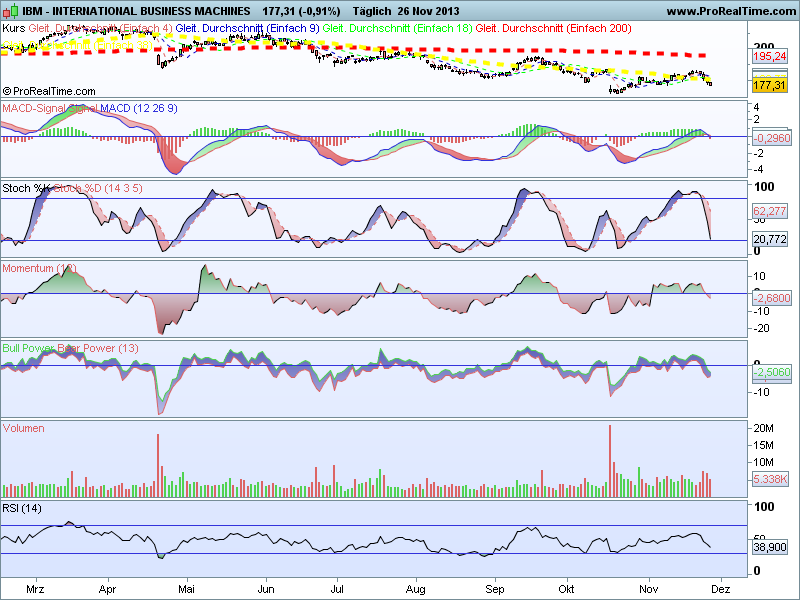Select the IBM - INTERNATIONAL BUSINESS MACHINES title
The image size is (800, 600).
136,11
